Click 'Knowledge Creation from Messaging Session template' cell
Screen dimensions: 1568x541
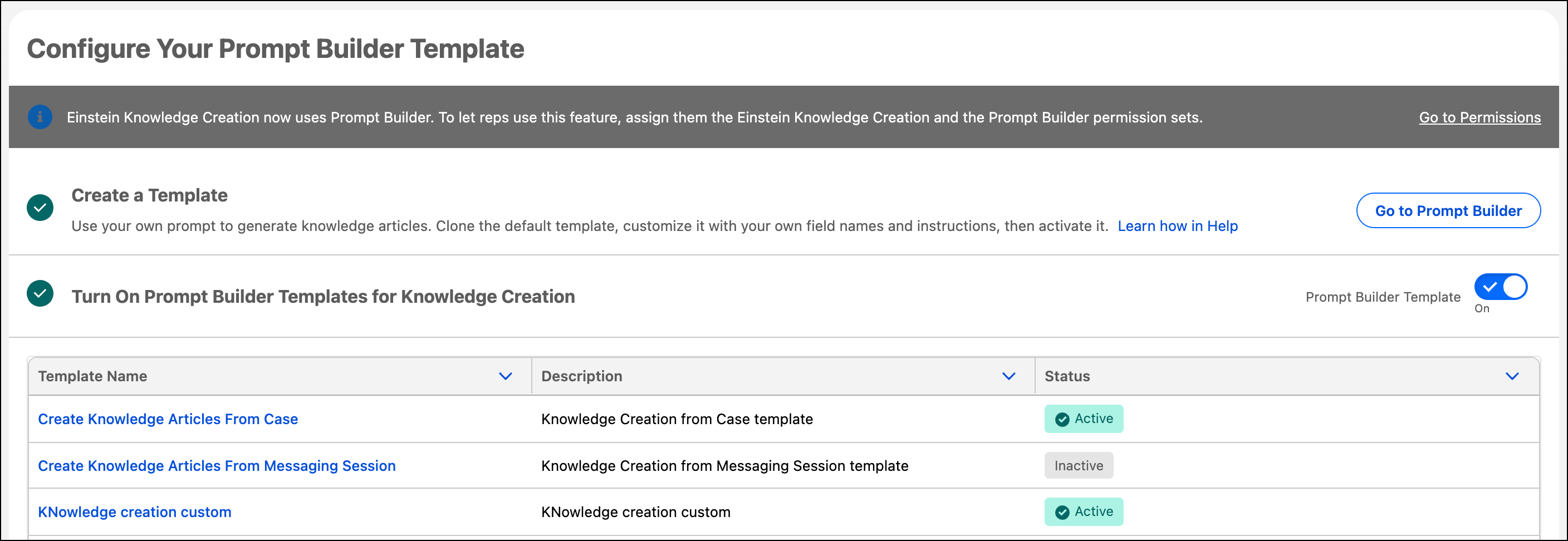point(724,465)
